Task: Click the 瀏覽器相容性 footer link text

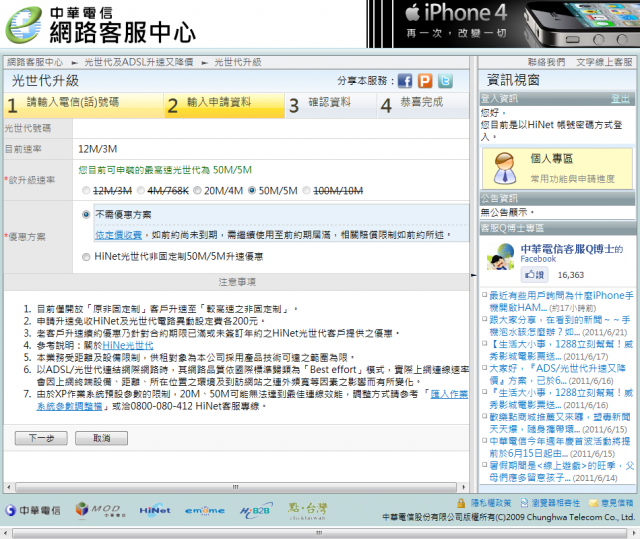Action: pos(556,503)
